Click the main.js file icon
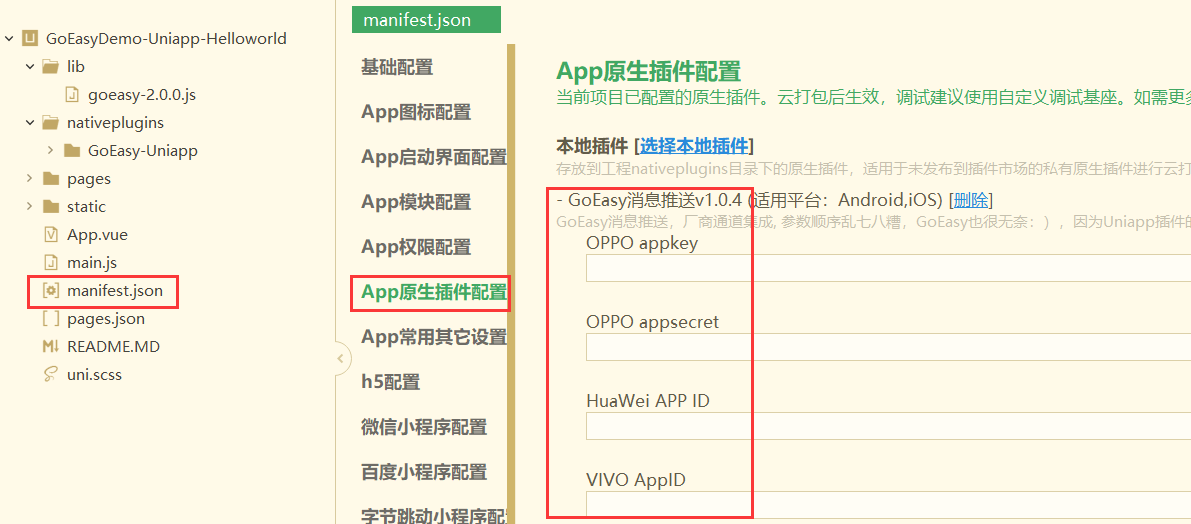Viewport: 1191px width, 524px height. coord(51,263)
